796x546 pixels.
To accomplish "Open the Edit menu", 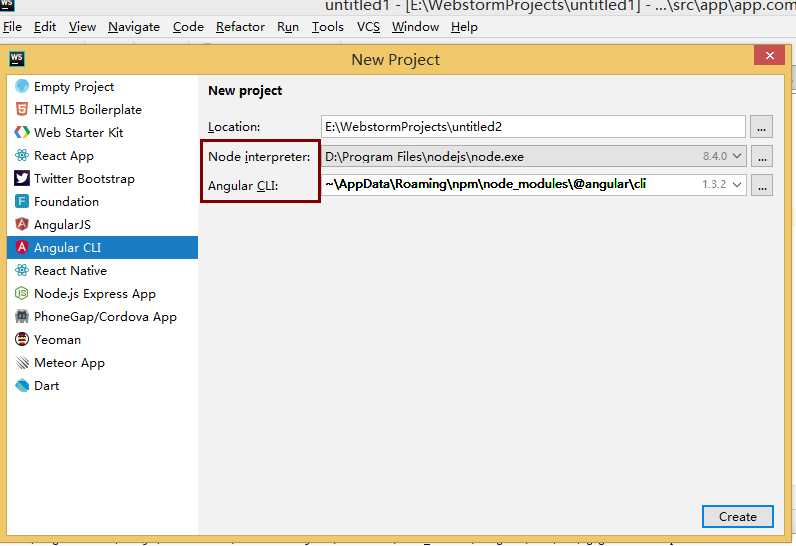I will pyautogui.click(x=45, y=27).
